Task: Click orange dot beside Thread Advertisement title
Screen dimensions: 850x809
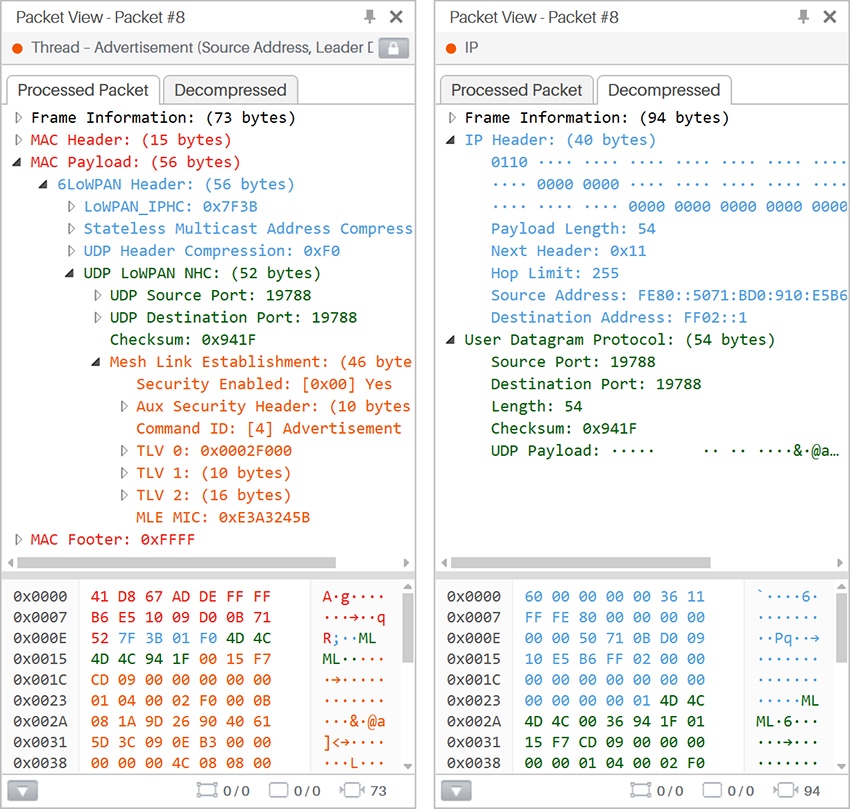Action: (17, 48)
